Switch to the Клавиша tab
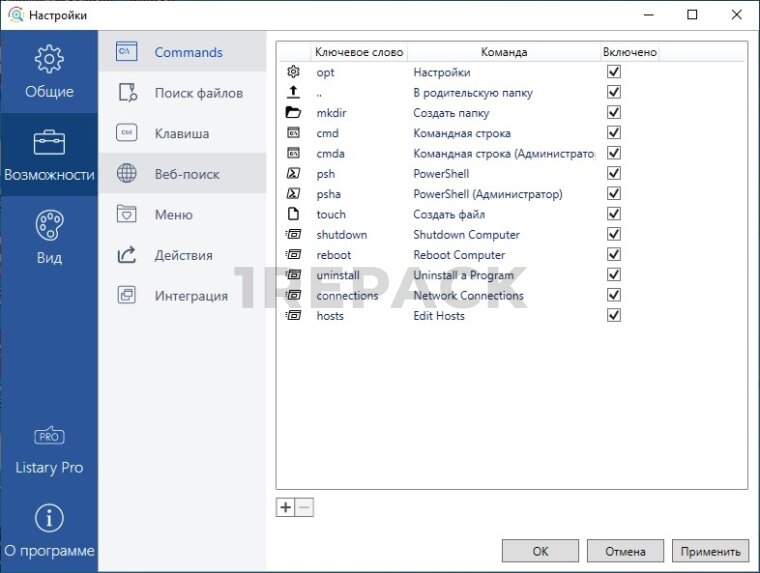The height and width of the screenshot is (573, 760). [x=182, y=134]
